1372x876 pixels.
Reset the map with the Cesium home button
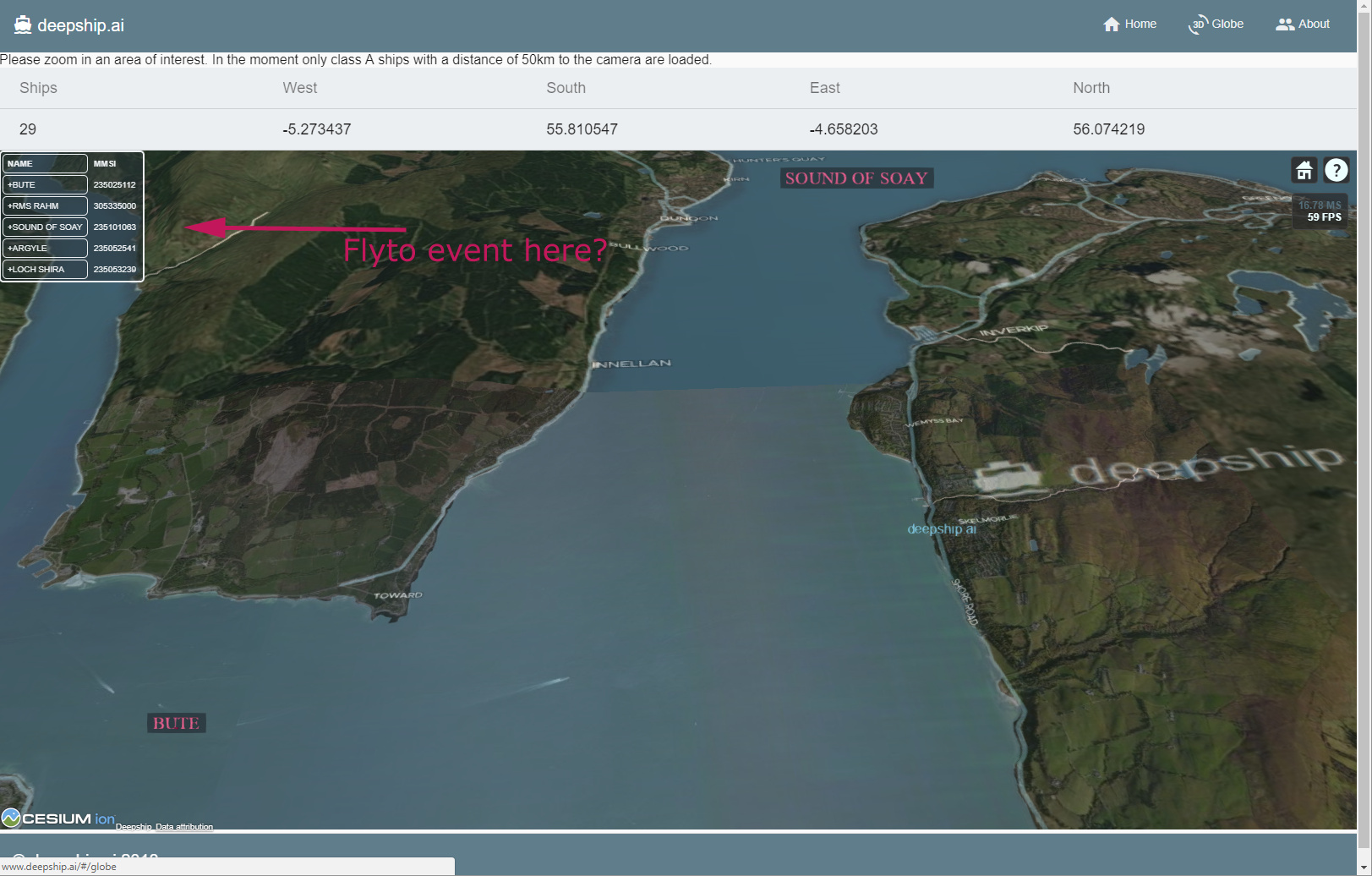[1304, 171]
